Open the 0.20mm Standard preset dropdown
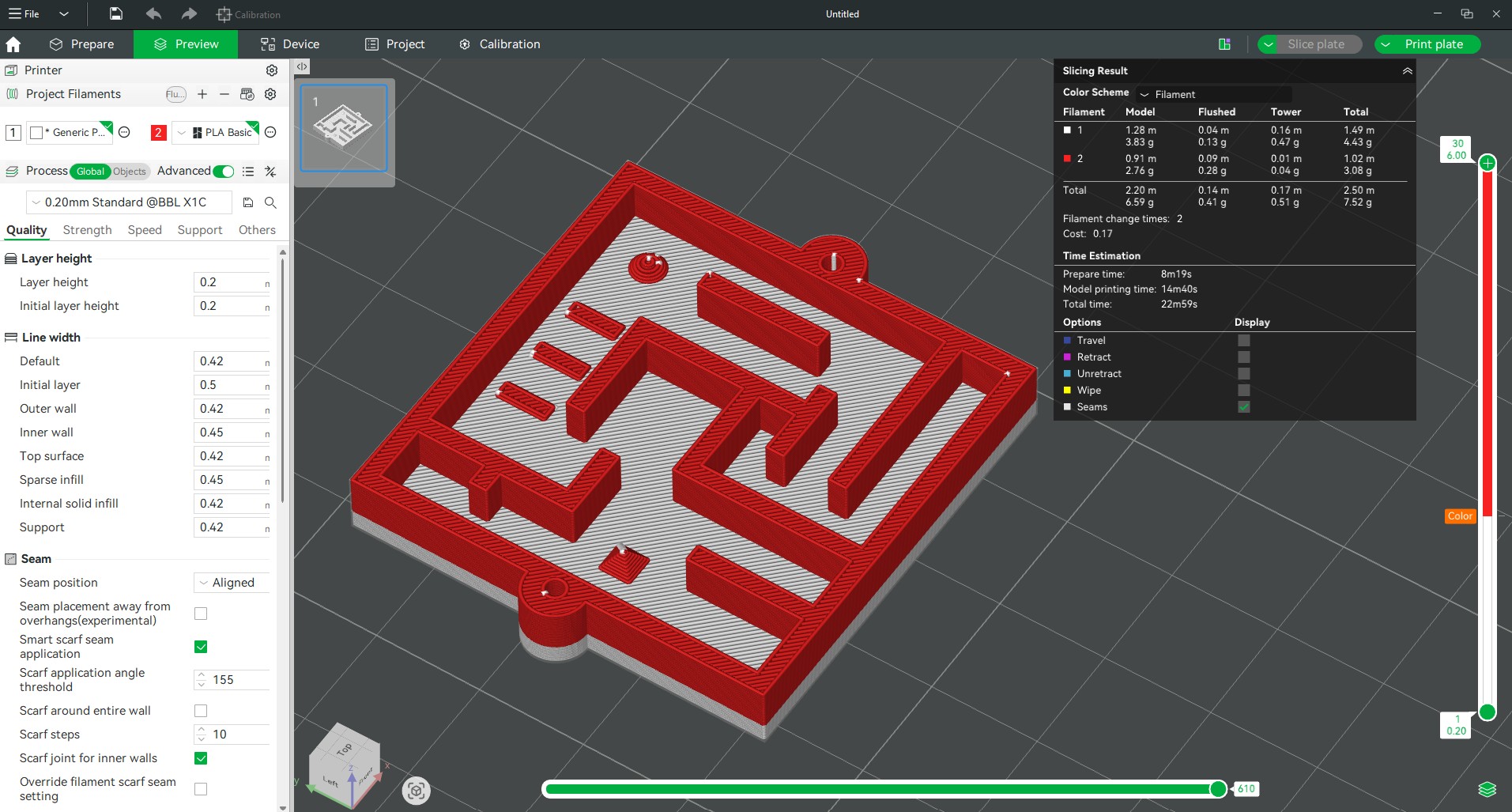1512x812 pixels. point(129,202)
